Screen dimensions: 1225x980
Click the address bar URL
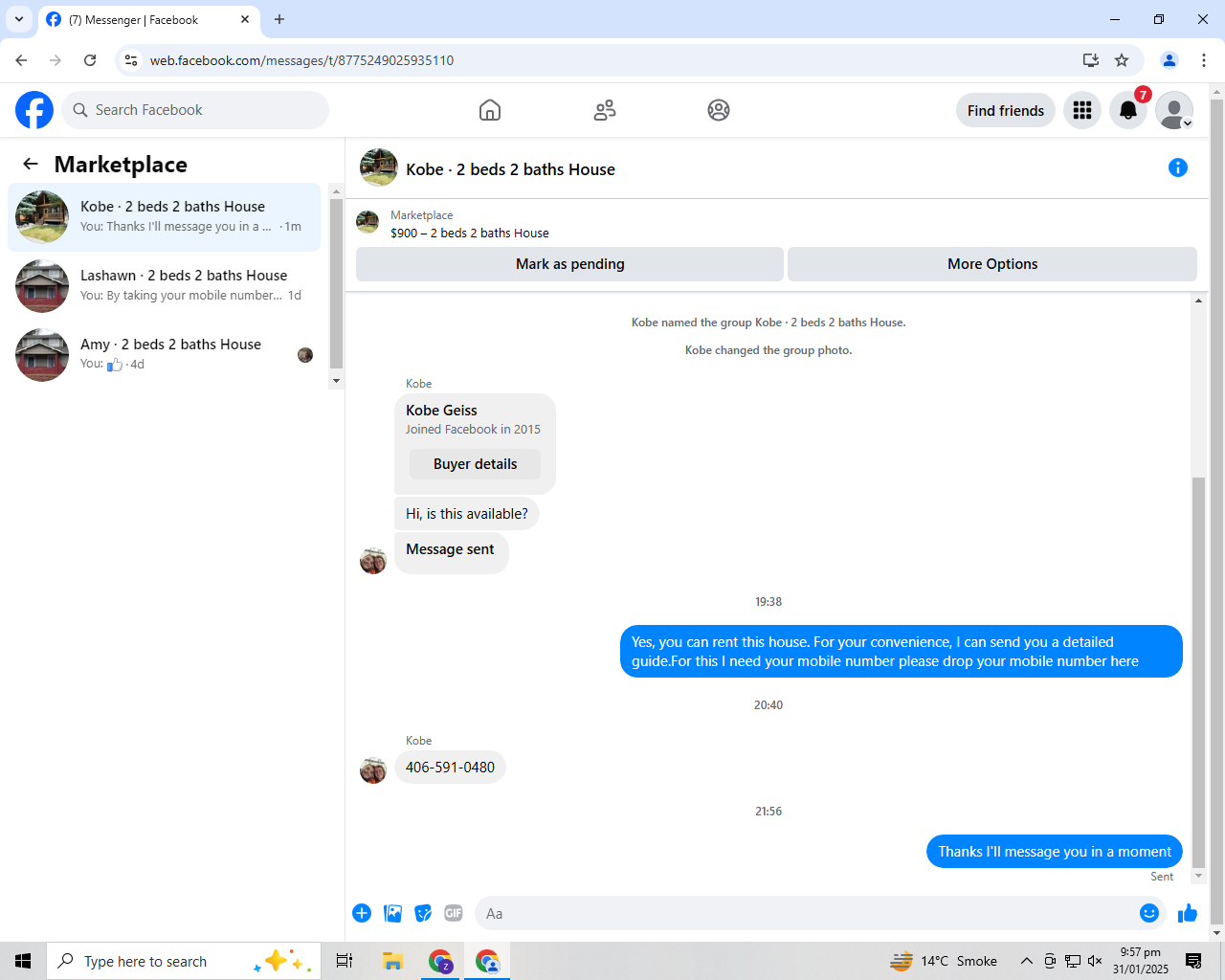pyautogui.click(x=301, y=60)
